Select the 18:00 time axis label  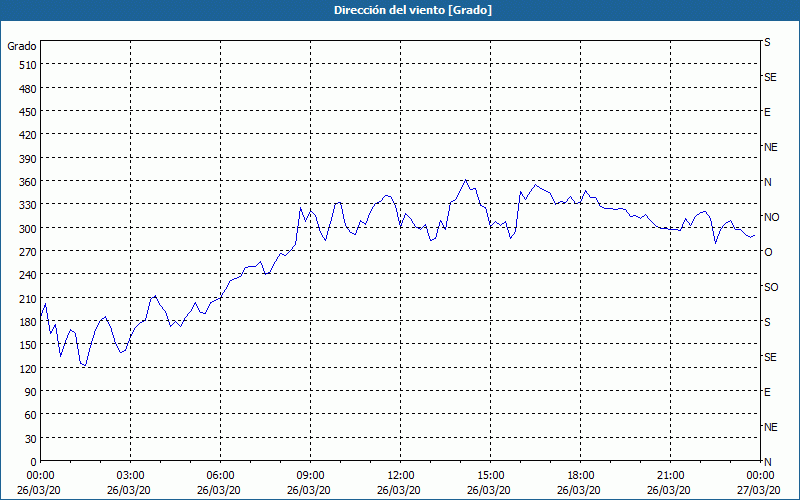pyautogui.click(x=580, y=476)
